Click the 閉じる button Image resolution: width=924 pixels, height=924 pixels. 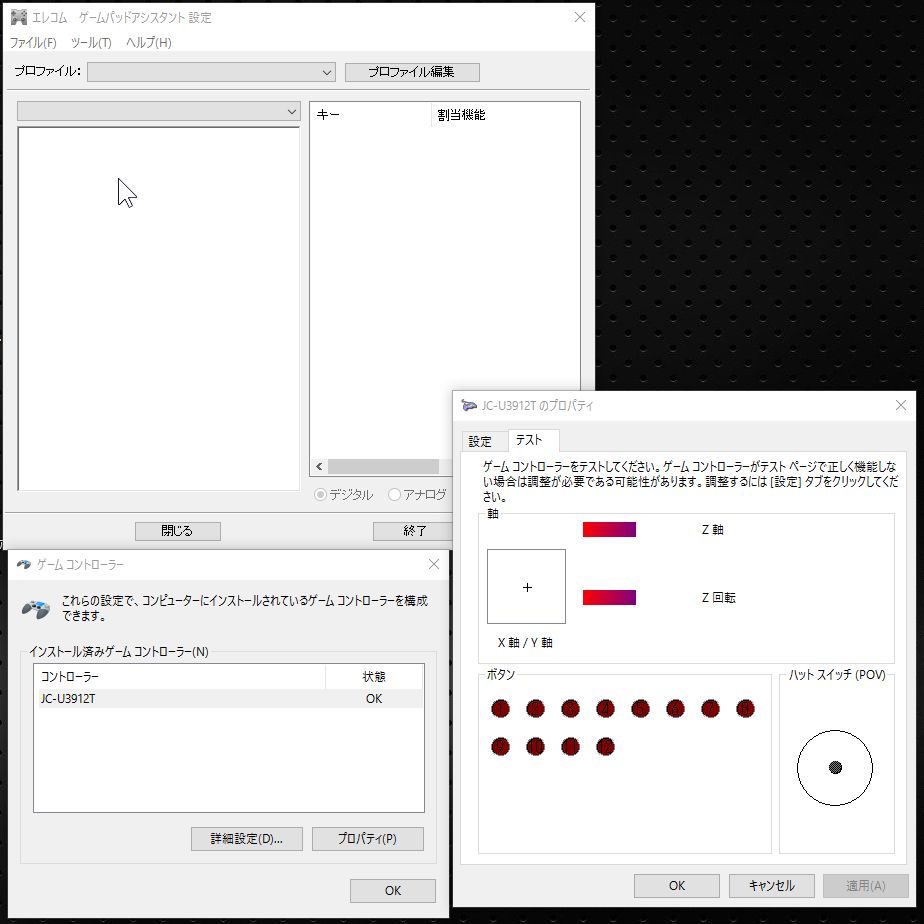(177, 530)
